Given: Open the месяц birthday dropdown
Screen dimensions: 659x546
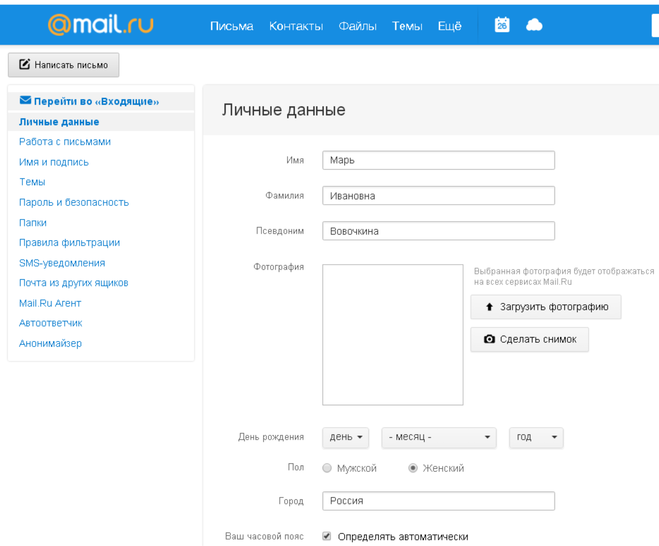Looking at the screenshot, I should (x=439, y=437).
